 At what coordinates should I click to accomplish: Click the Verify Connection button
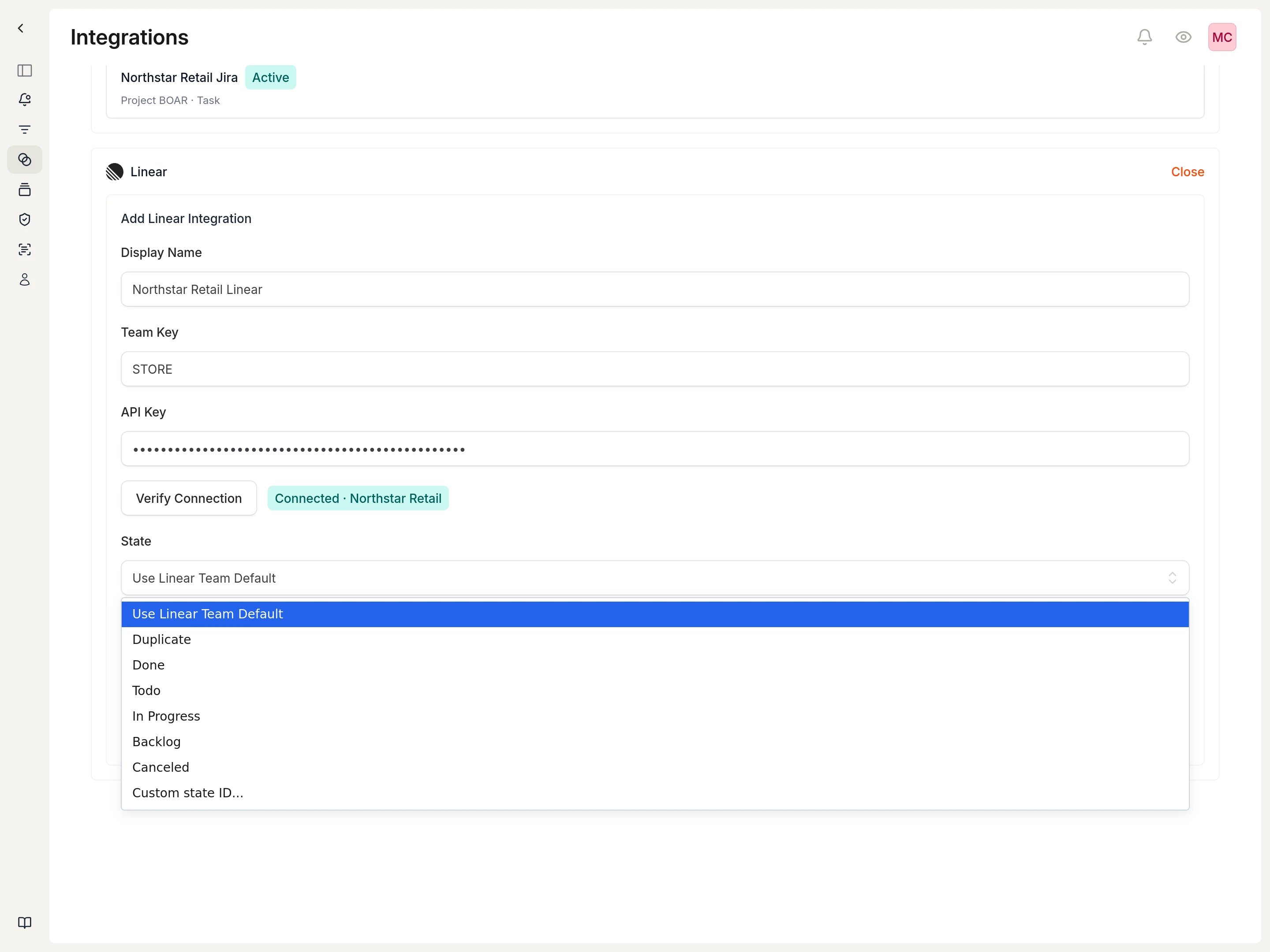click(x=189, y=498)
